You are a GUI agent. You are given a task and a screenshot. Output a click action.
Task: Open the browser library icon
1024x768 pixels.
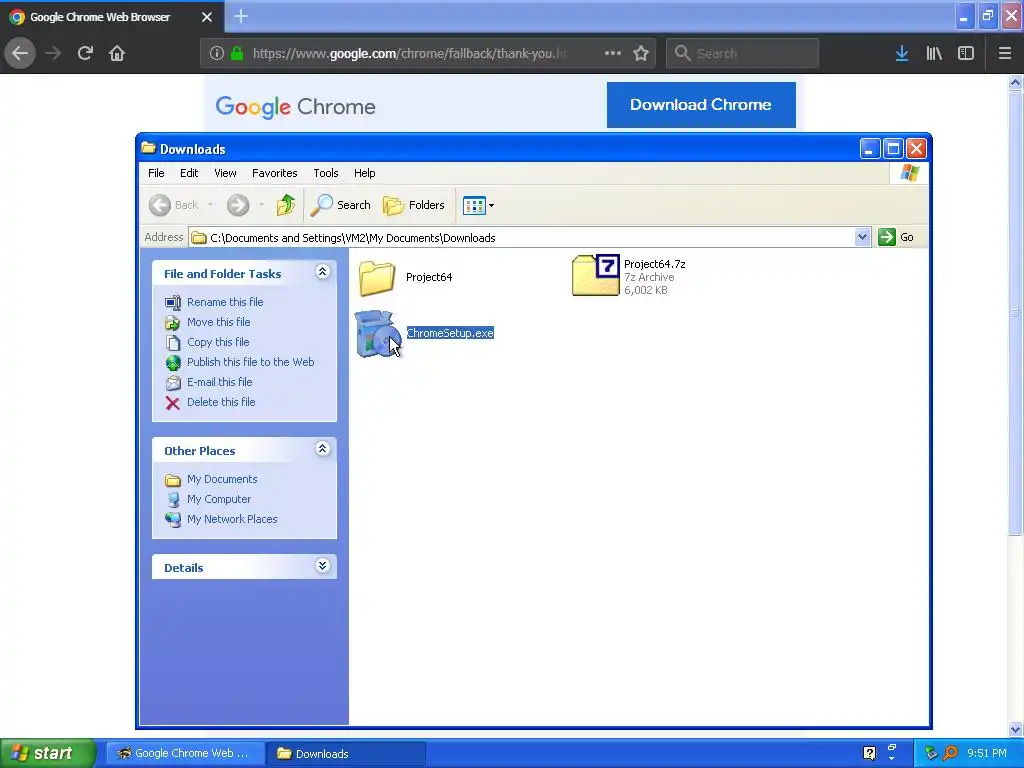(x=934, y=53)
